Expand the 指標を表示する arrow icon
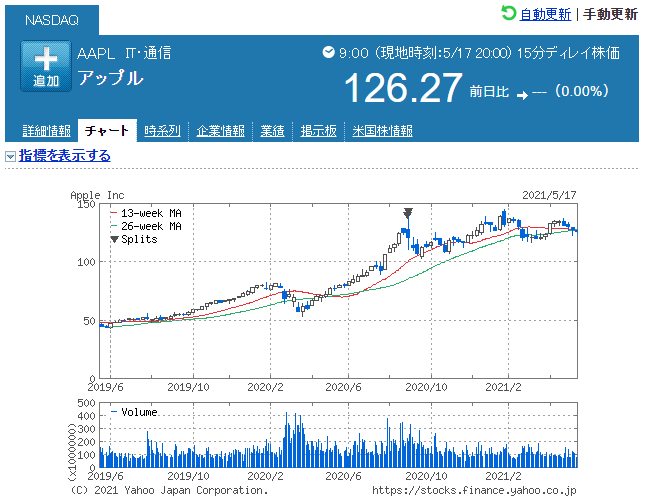The width and height of the screenshot is (645, 501). click(10, 156)
